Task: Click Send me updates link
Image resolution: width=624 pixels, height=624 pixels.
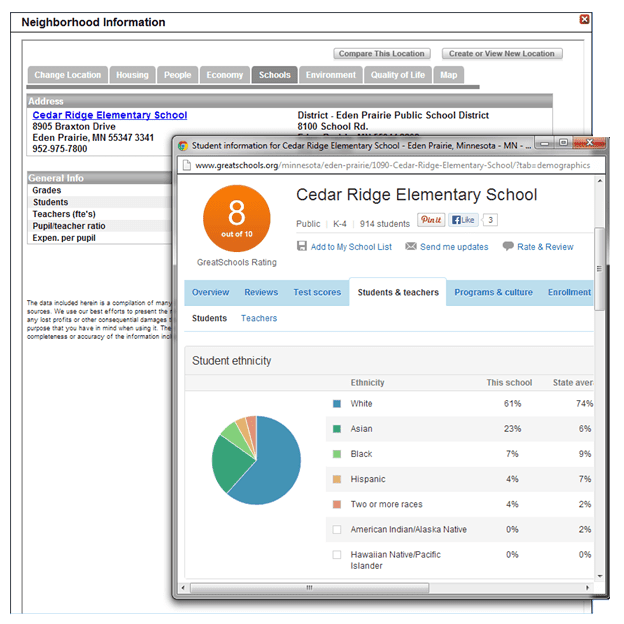Action: click(454, 247)
